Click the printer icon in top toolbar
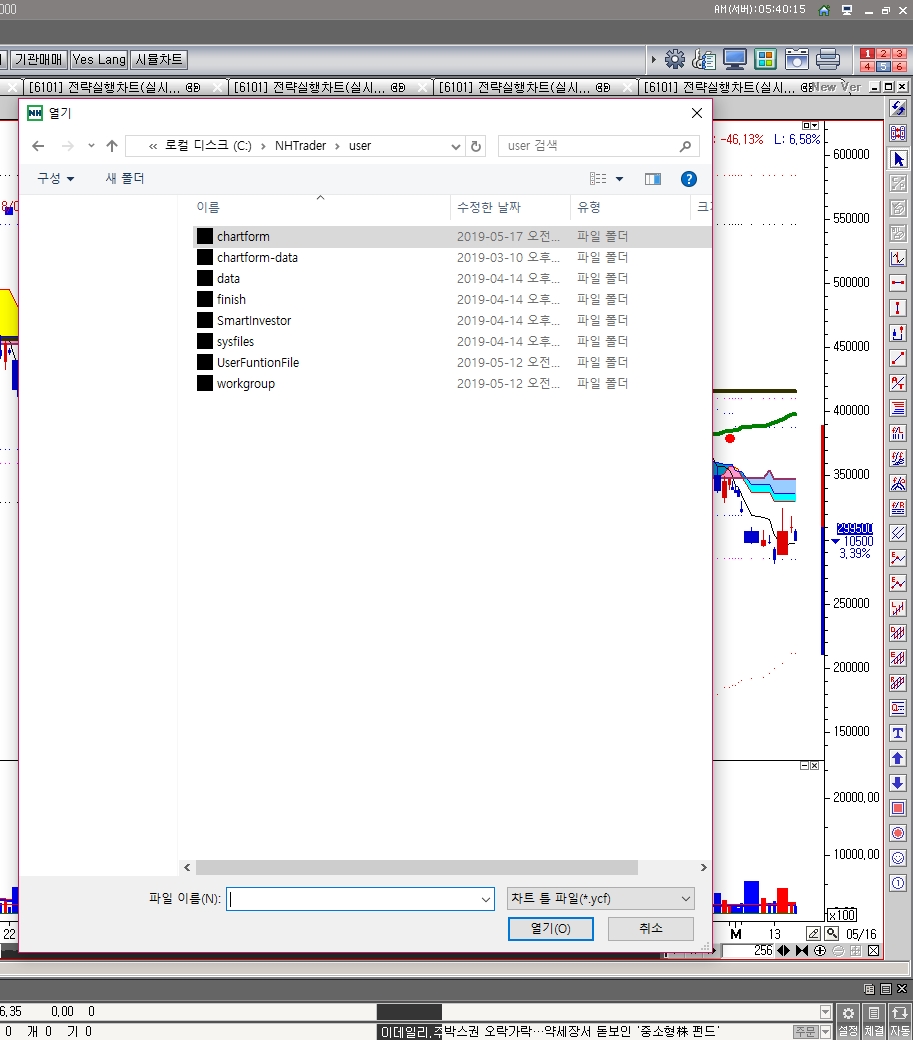Image resolution: width=913 pixels, height=1040 pixels. (x=827, y=59)
